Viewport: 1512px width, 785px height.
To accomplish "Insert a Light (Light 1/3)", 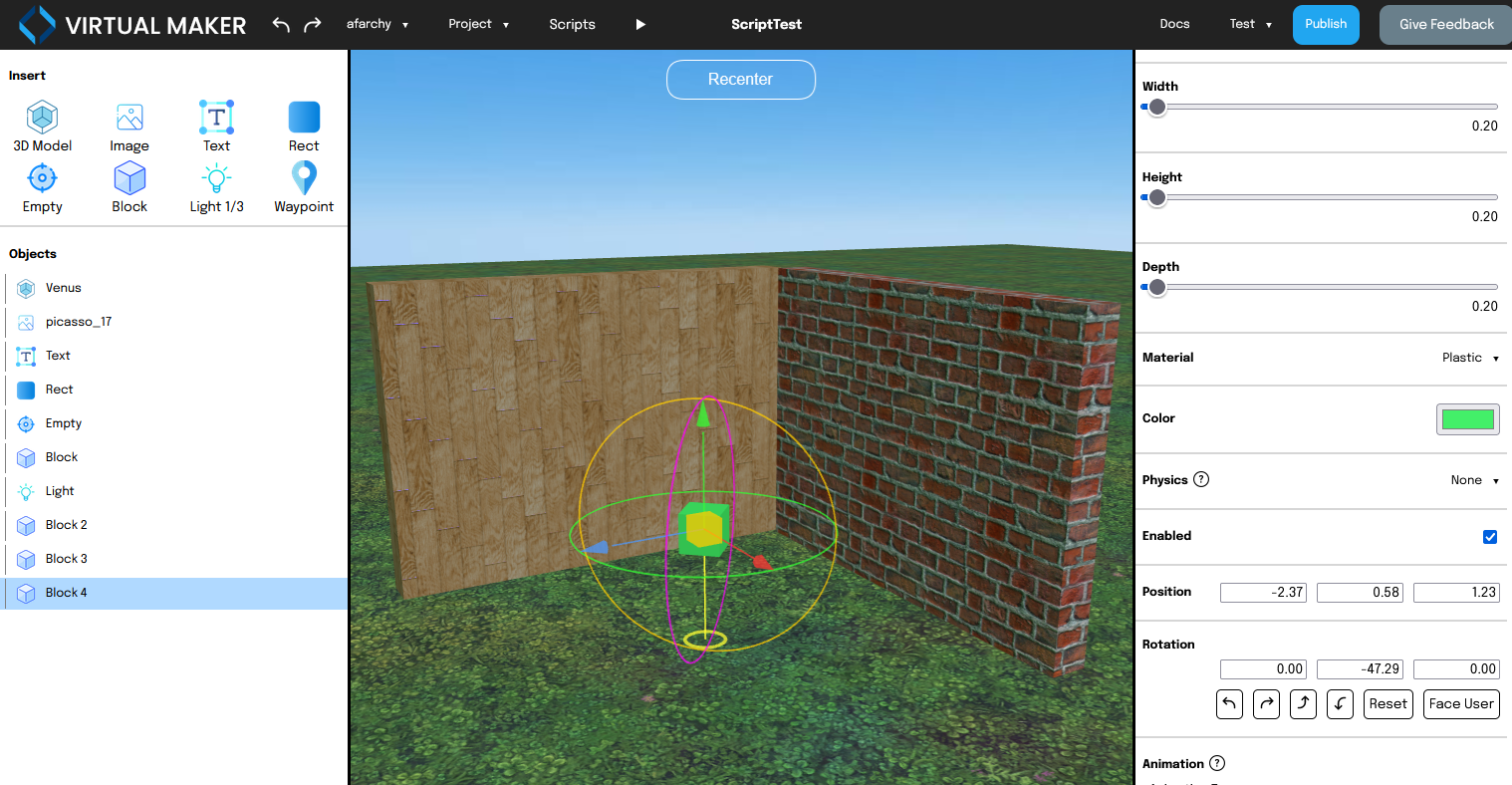I will click(x=216, y=187).
